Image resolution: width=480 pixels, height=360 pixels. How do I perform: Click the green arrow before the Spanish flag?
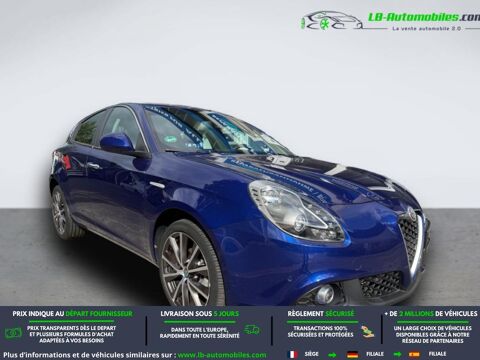tap(397, 354)
